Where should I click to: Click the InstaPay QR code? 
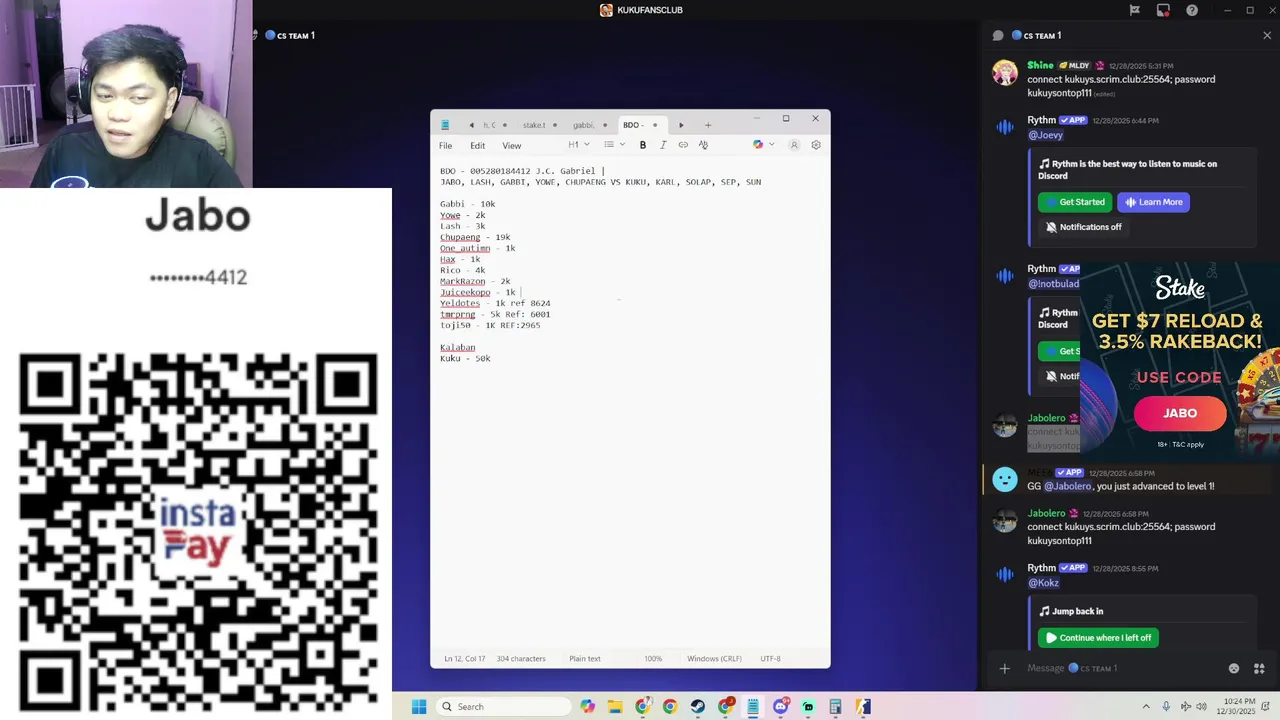coord(198,533)
